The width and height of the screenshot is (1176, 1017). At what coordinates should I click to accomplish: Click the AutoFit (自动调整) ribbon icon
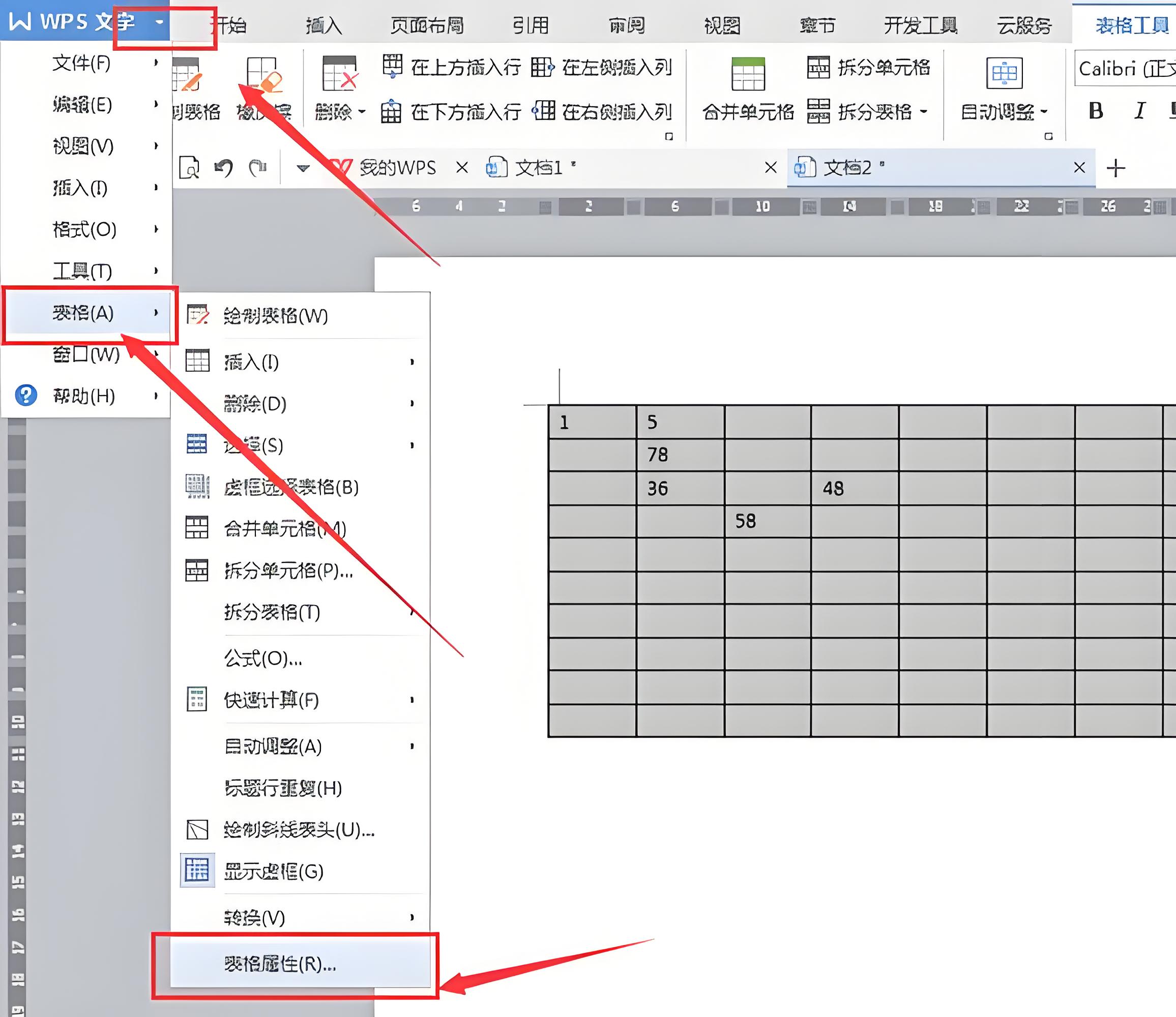(1004, 74)
